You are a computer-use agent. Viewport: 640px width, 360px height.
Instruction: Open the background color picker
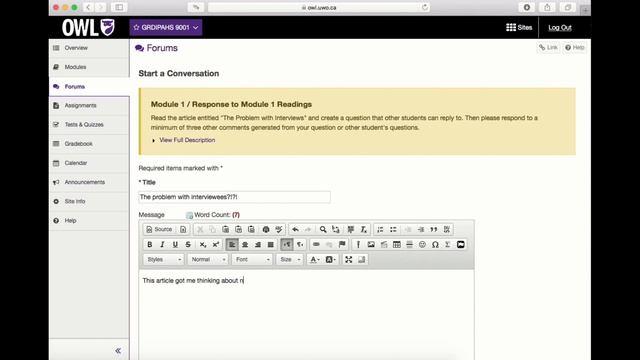(330, 260)
